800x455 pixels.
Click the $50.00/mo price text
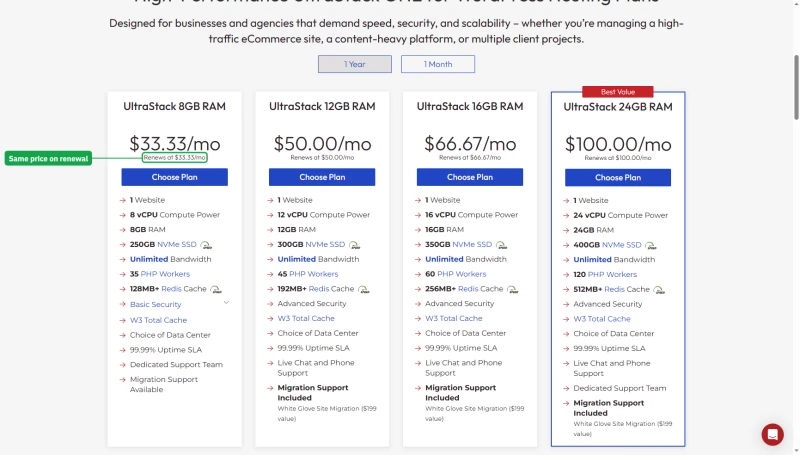click(x=322, y=144)
